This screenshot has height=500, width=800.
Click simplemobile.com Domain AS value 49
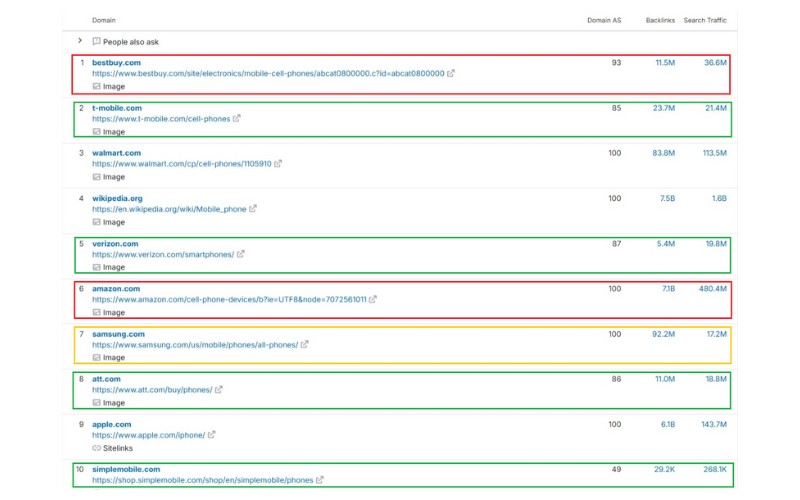pos(616,469)
